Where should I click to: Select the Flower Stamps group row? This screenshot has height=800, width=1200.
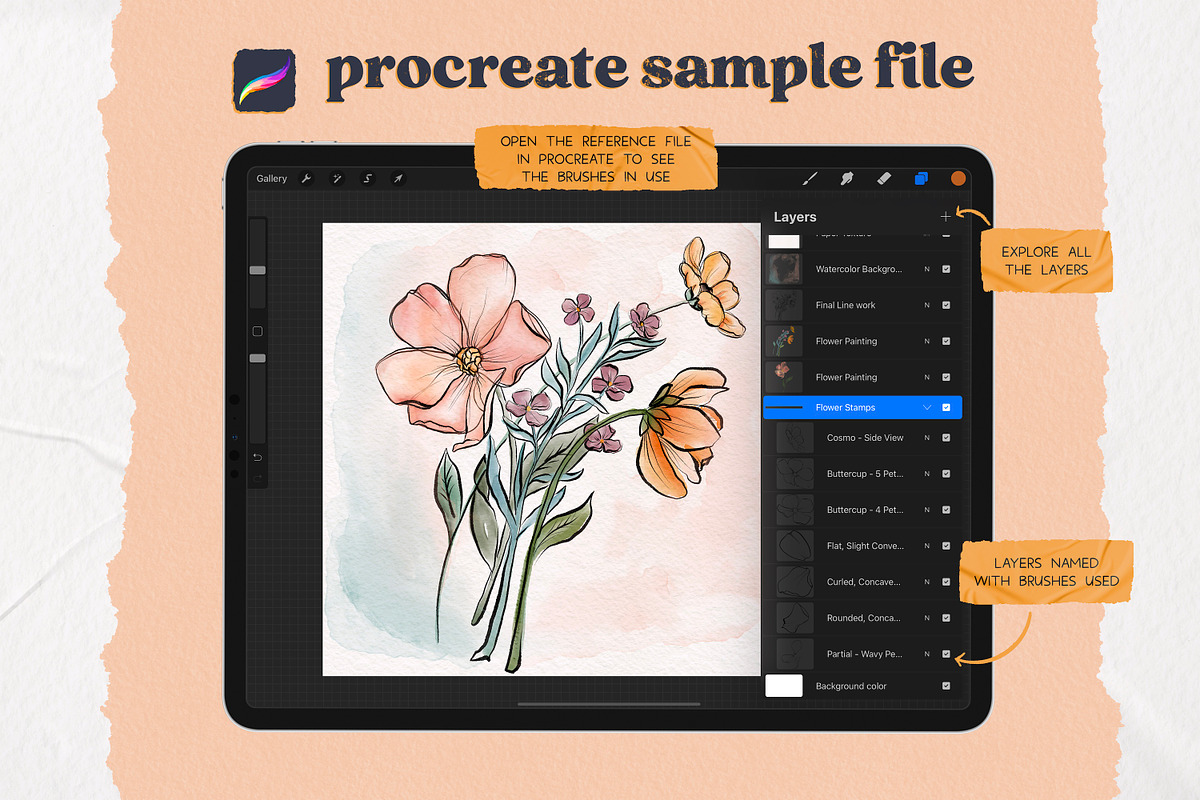(862, 407)
